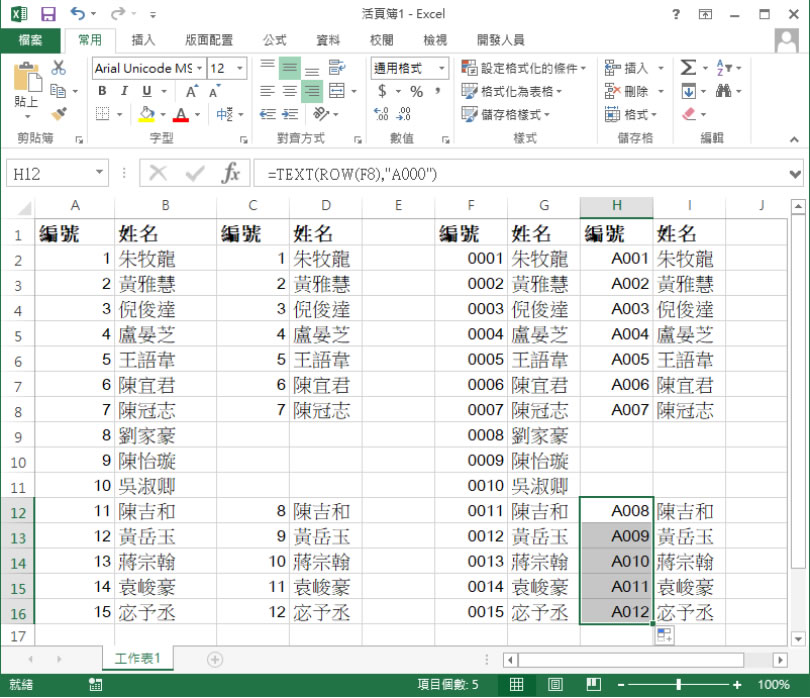
Task: Click inside the formula bar text
Action: pyautogui.click(x=500, y=173)
